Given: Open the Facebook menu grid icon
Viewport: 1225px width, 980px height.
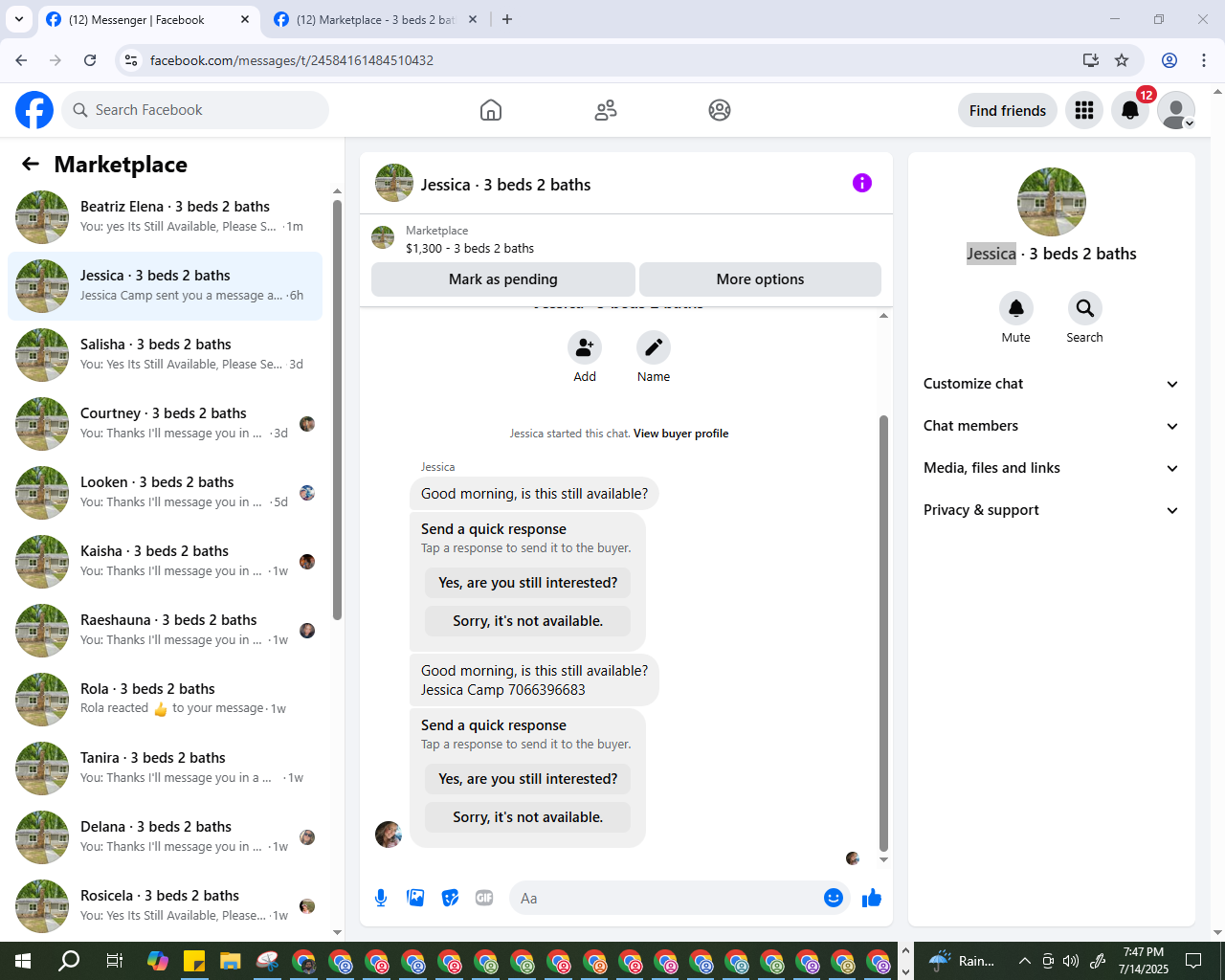Looking at the screenshot, I should coord(1084,110).
